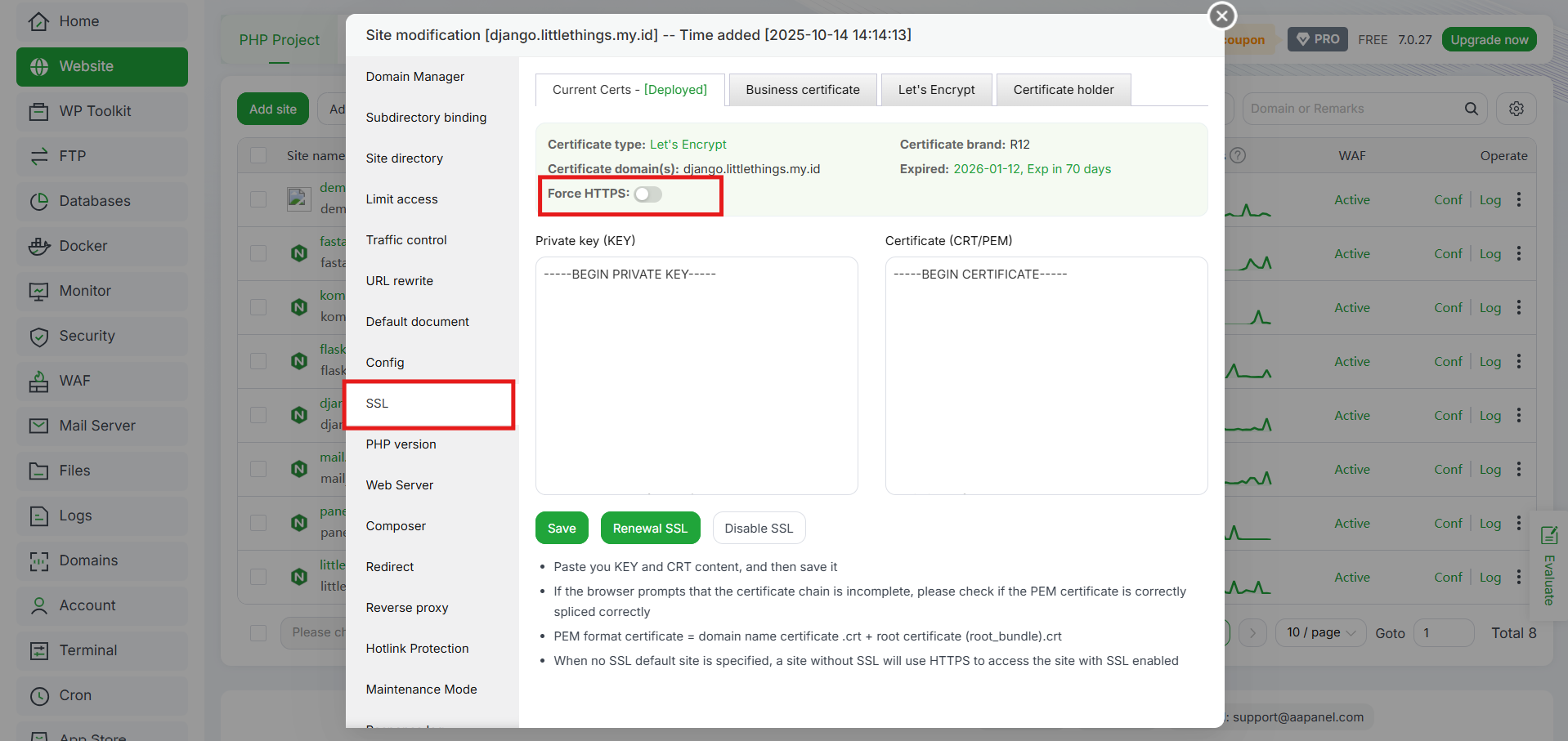Click the Evaluate feedback icon

tap(1549, 535)
